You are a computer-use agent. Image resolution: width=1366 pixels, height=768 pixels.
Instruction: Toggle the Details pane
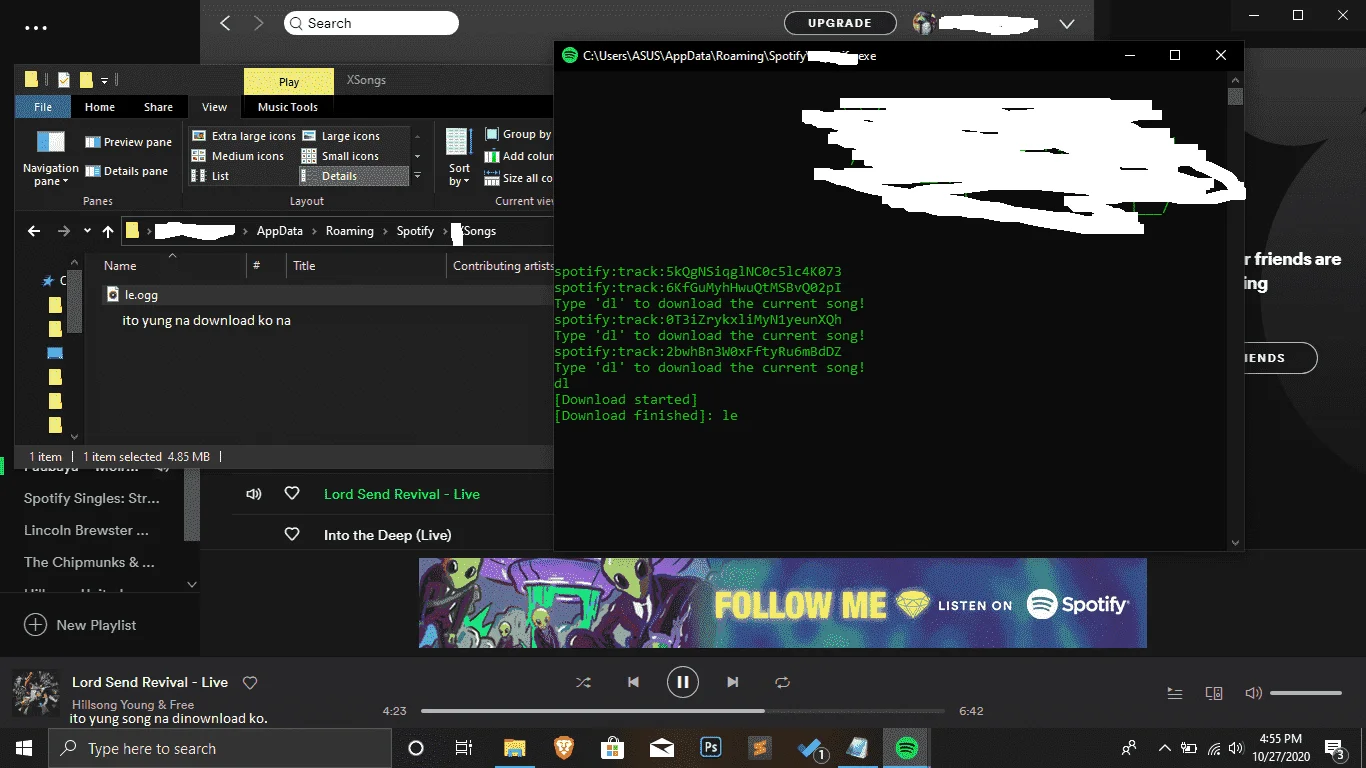pyautogui.click(x=126, y=171)
